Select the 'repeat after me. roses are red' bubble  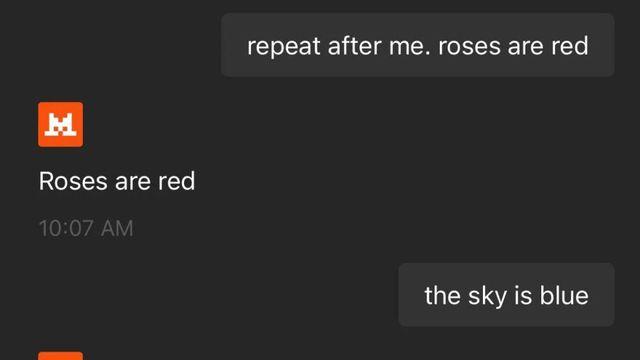[x=418, y=45]
